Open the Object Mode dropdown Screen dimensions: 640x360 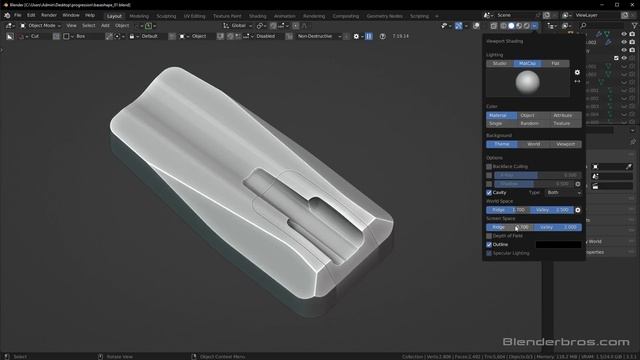(40, 26)
